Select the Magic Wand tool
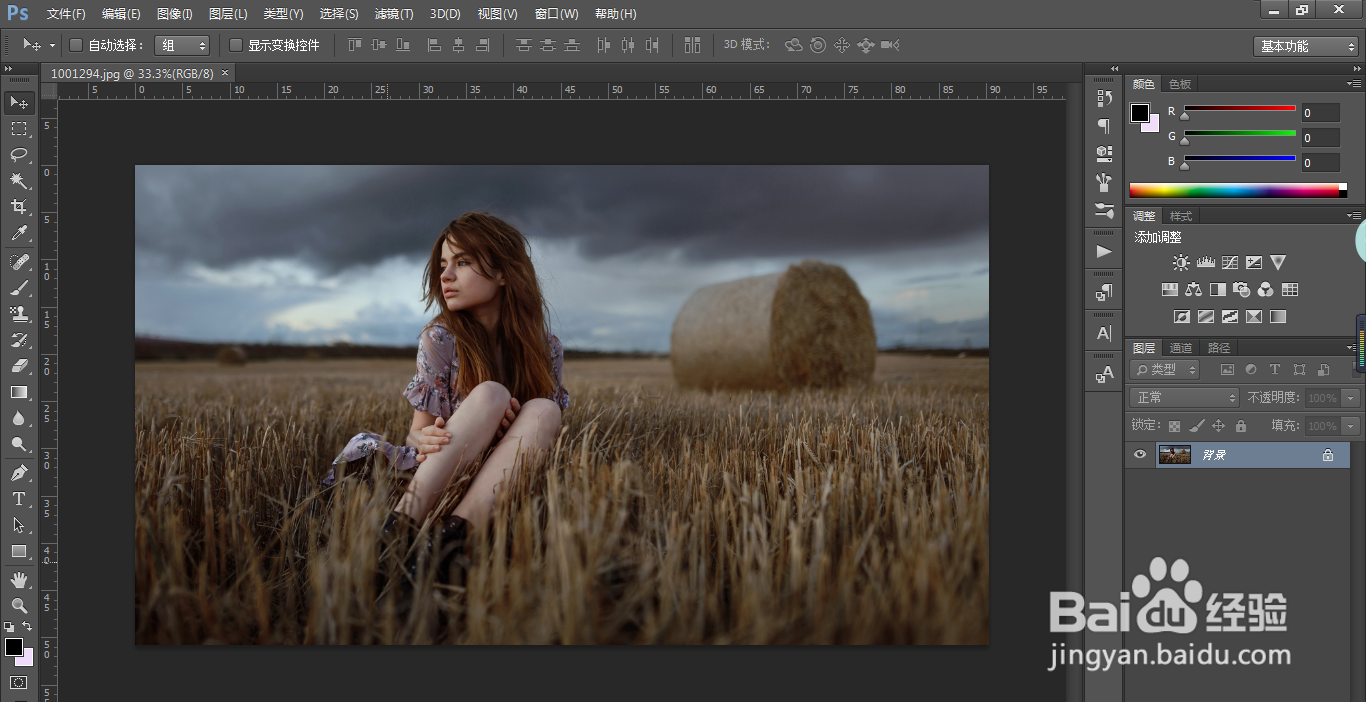 [x=19, y=181]
